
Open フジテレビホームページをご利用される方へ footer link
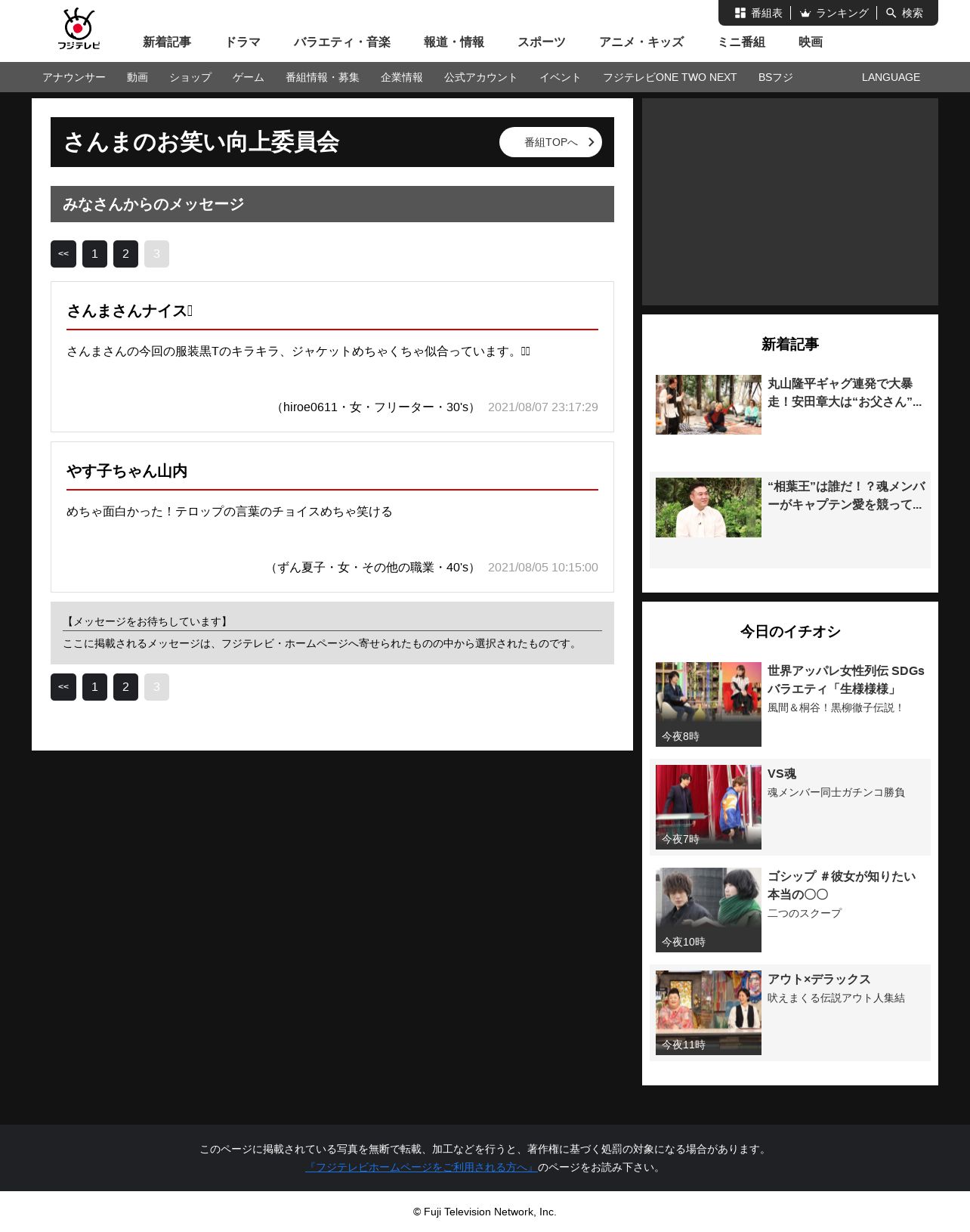[x=421, y=1167]
